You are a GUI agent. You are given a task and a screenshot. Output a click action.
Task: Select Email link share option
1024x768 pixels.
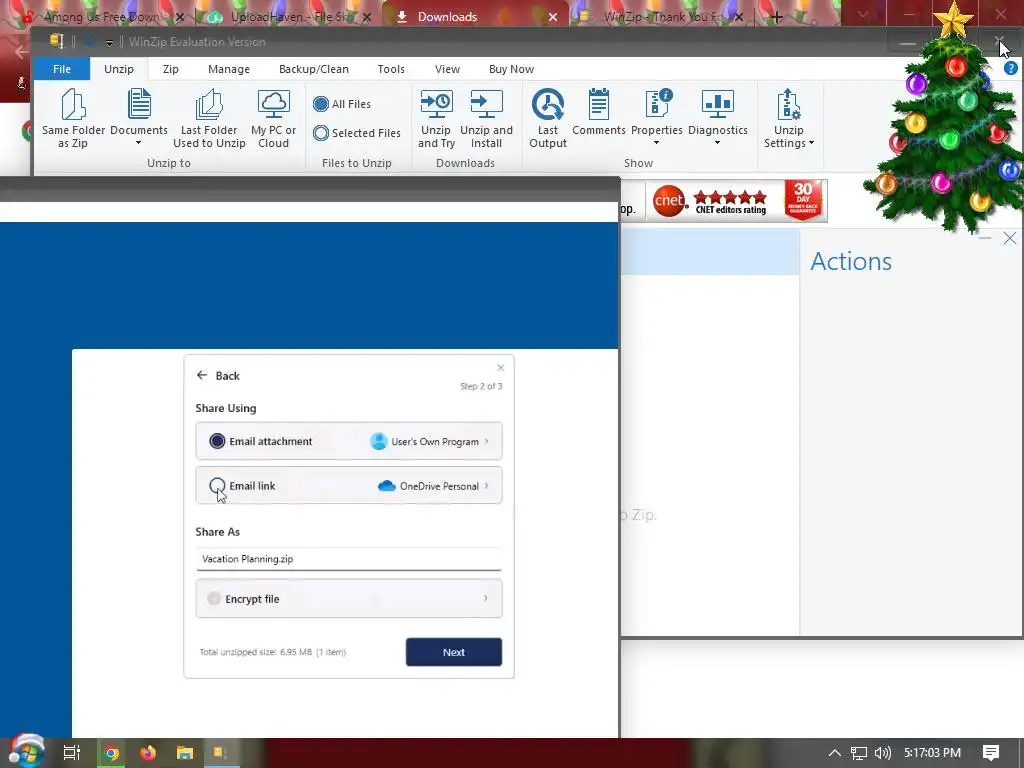click(x=217, y=486)
